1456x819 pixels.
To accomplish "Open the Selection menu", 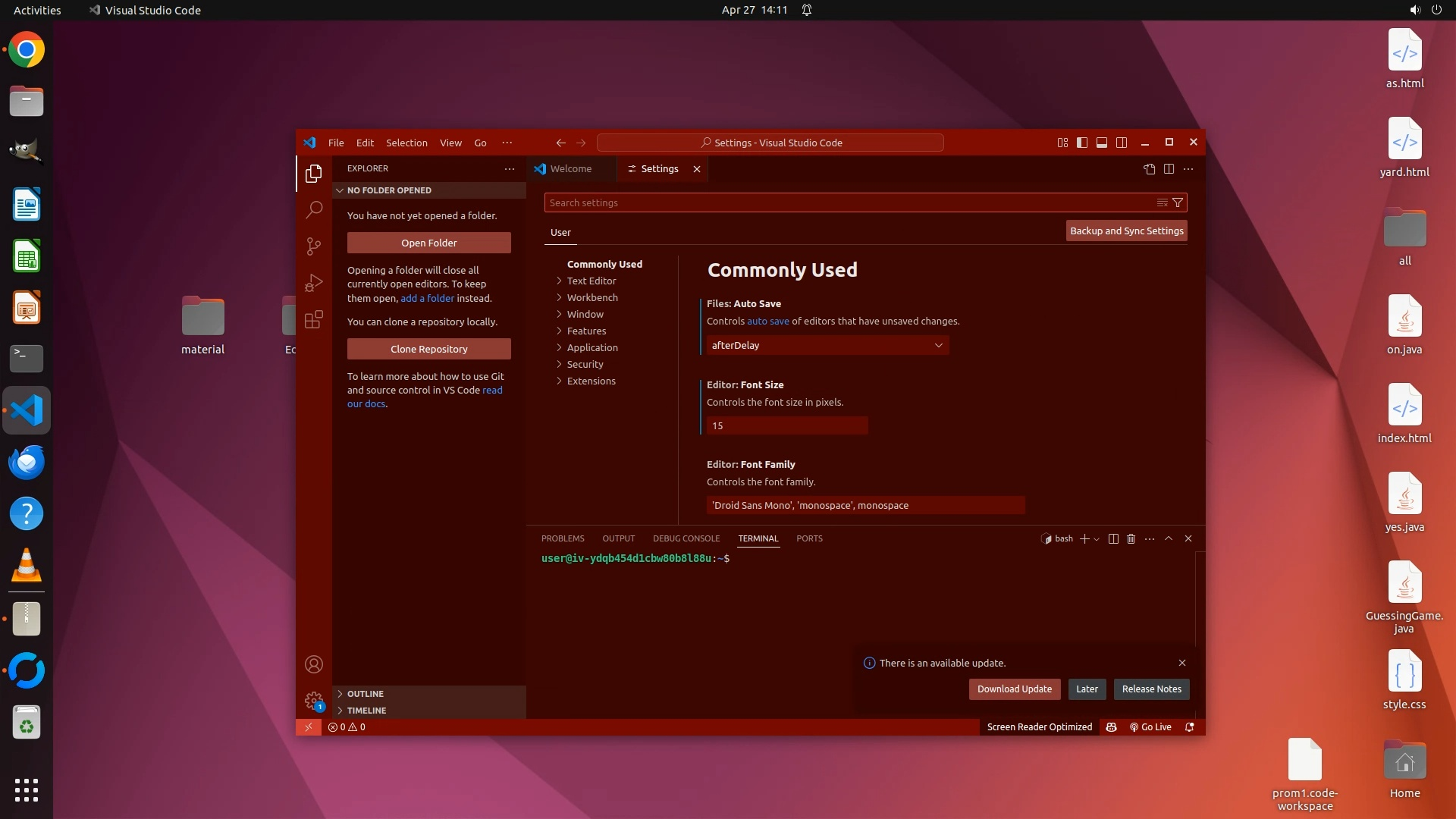I will point(406,143).
